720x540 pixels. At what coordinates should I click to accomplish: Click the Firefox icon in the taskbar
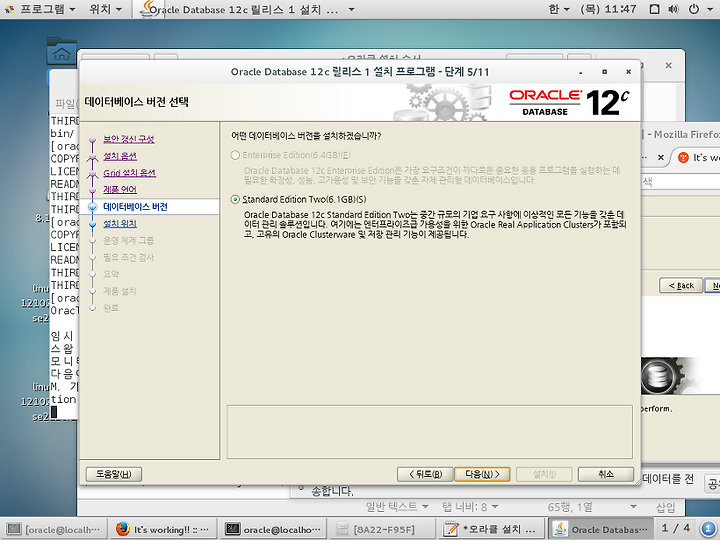click(123, 529)
